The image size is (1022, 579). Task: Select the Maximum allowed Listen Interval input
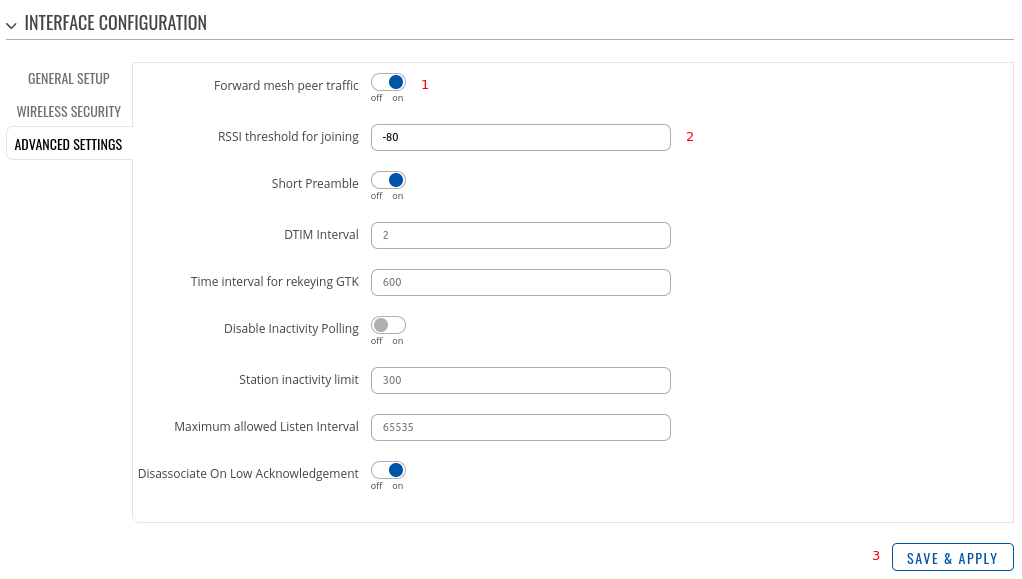[521, 427]
